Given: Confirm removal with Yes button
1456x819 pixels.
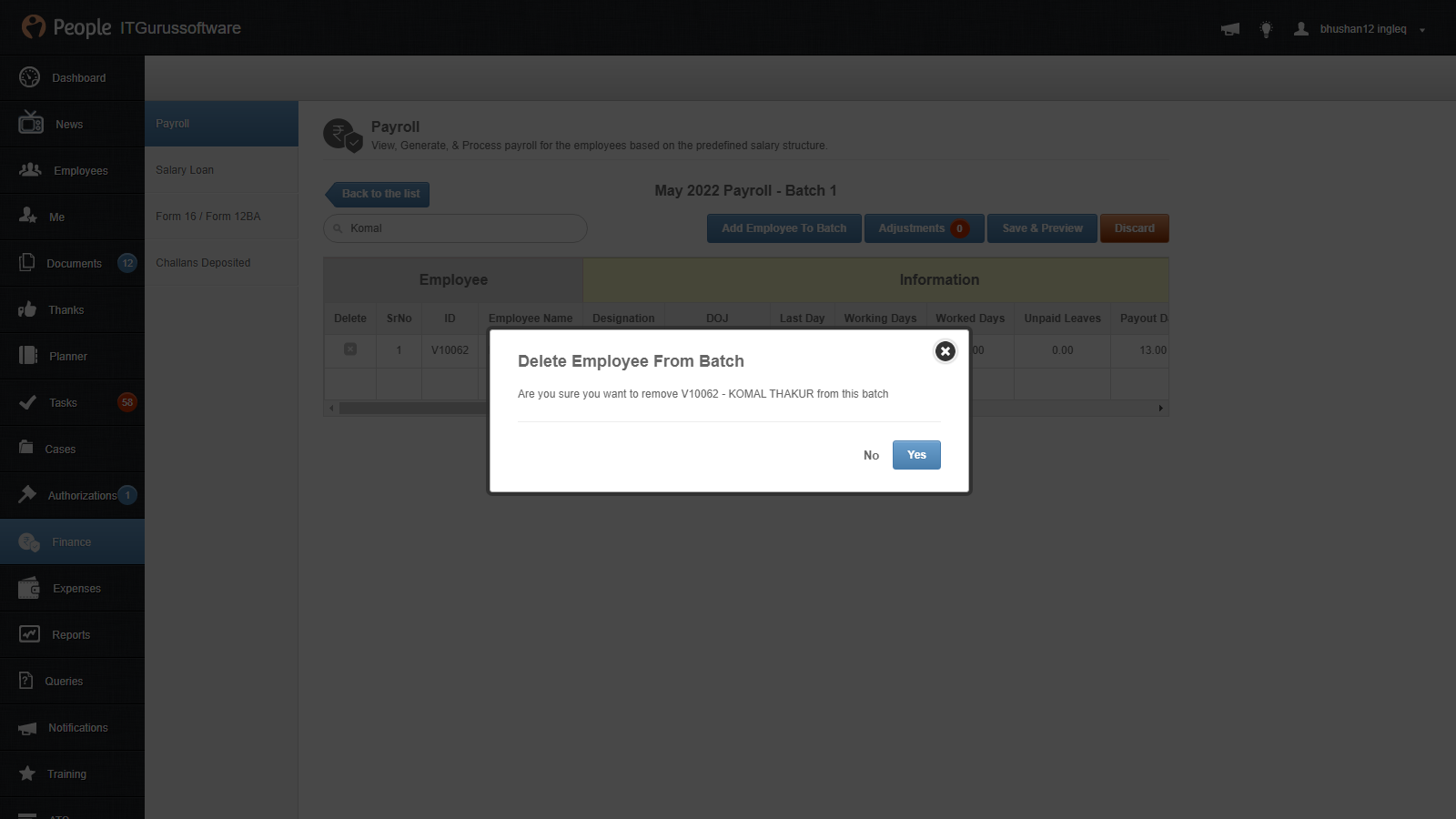Looking at the screenshot, I should (x=916, y=455).
